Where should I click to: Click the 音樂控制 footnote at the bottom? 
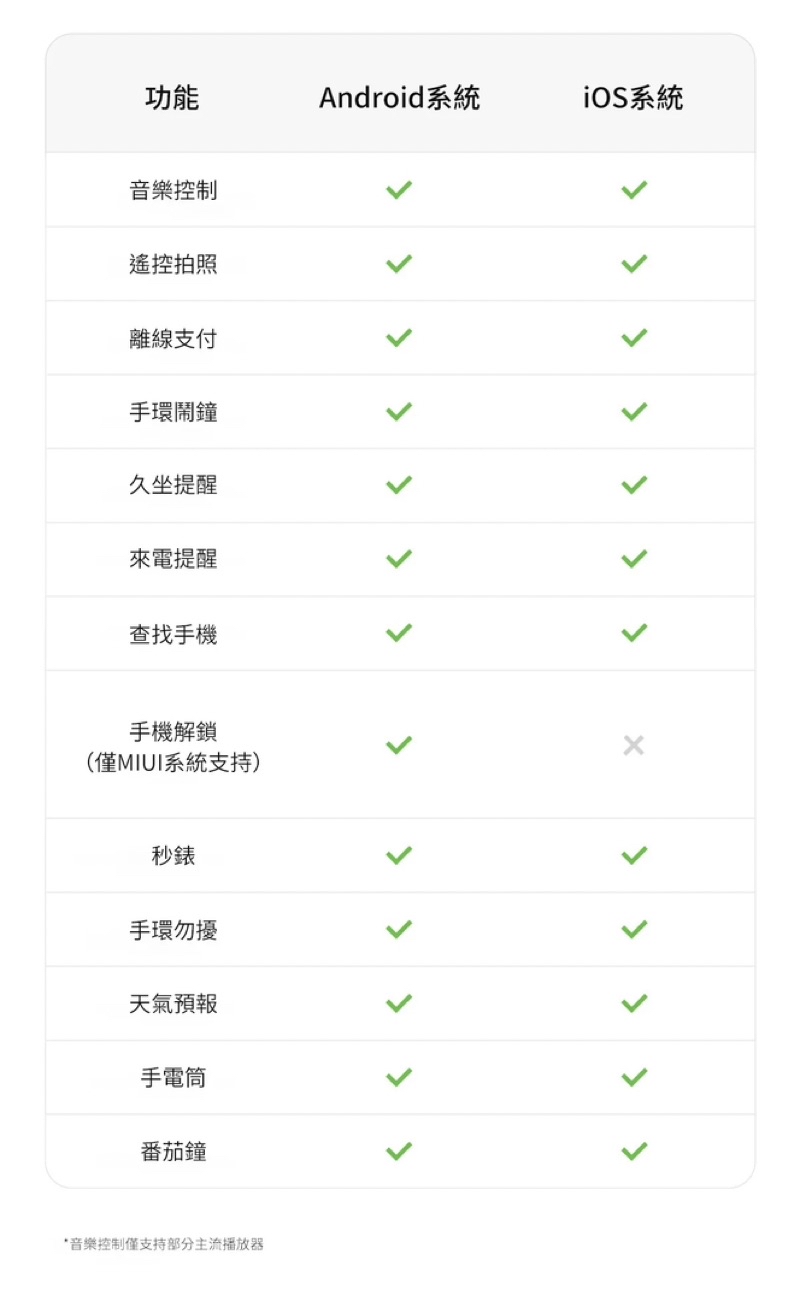click(166, 1245)
